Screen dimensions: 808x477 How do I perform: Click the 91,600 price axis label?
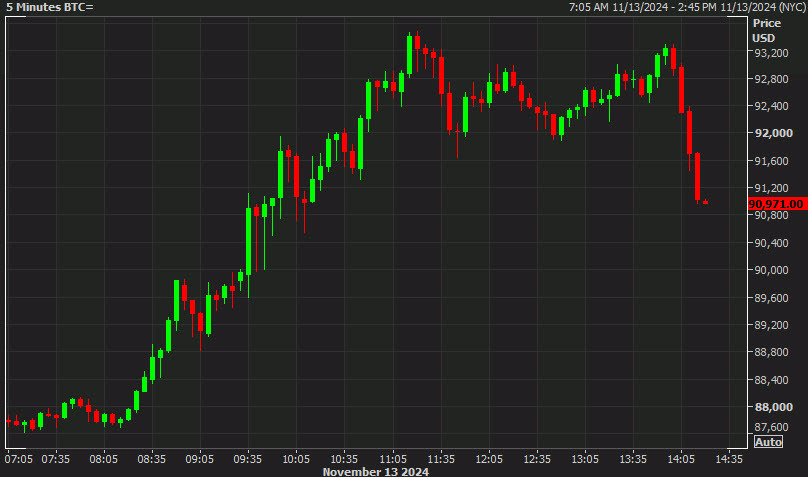click(x=771, y=161)
